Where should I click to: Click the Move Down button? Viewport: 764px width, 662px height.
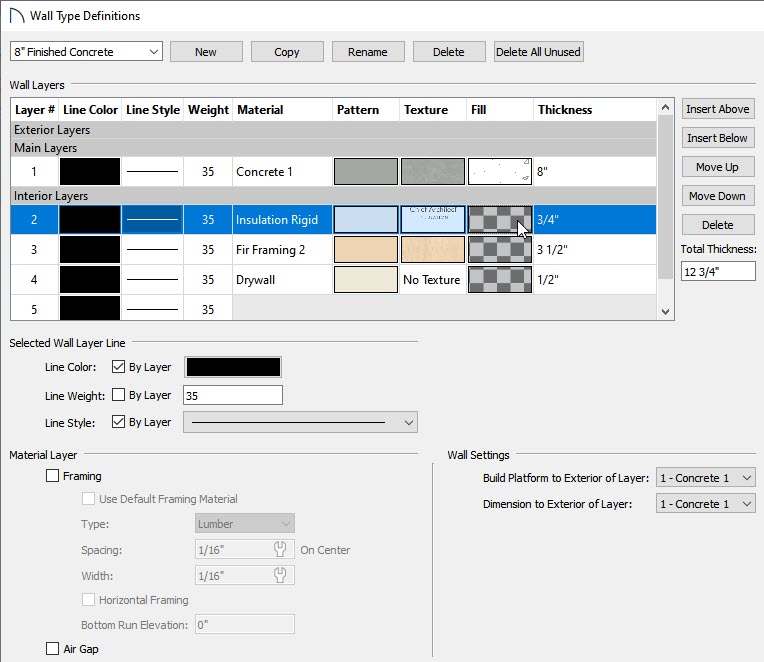(x=718, y=196)
